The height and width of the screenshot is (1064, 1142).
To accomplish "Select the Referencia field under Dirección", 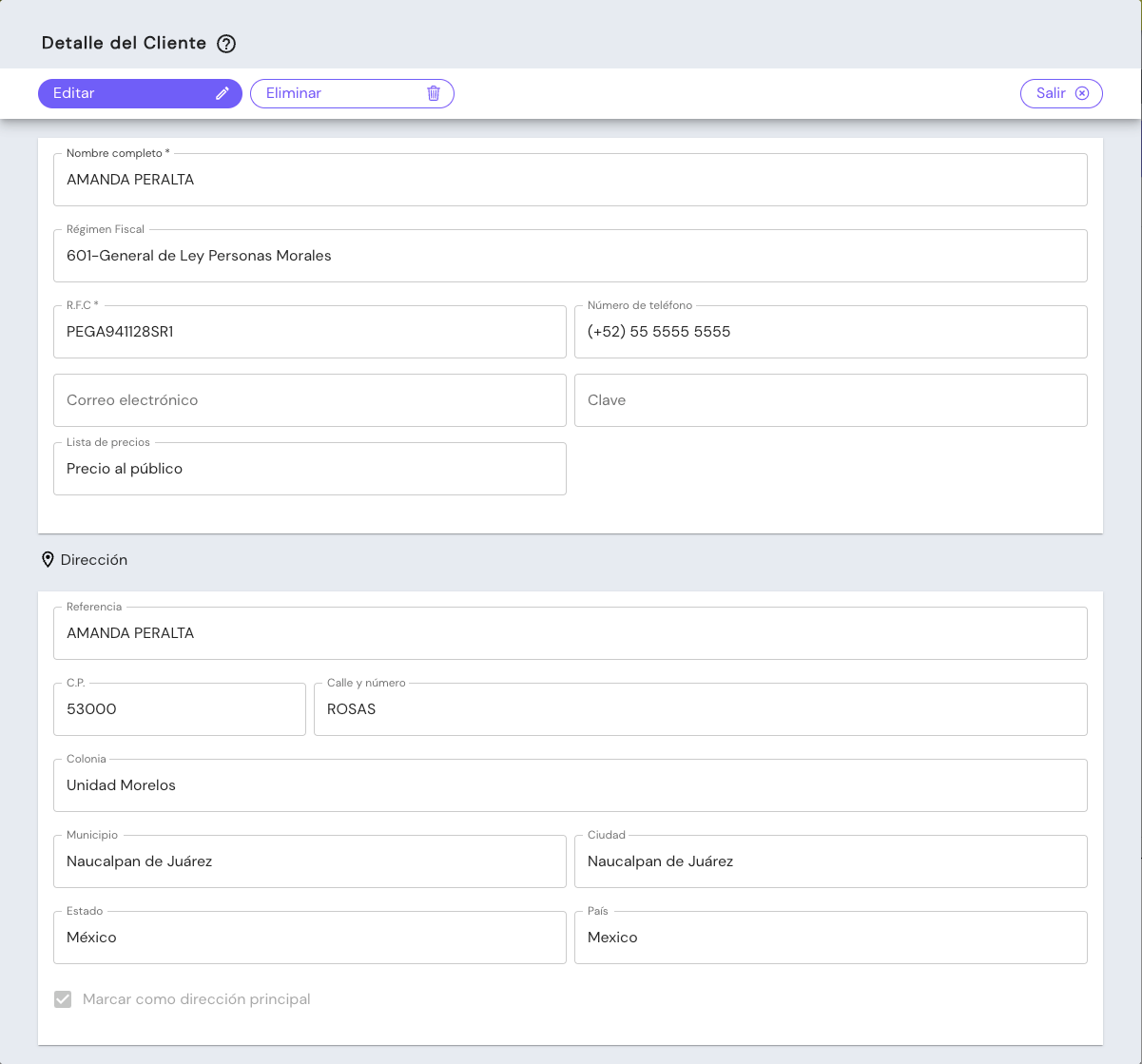I will pyautogui.click(x=571, y=632).
